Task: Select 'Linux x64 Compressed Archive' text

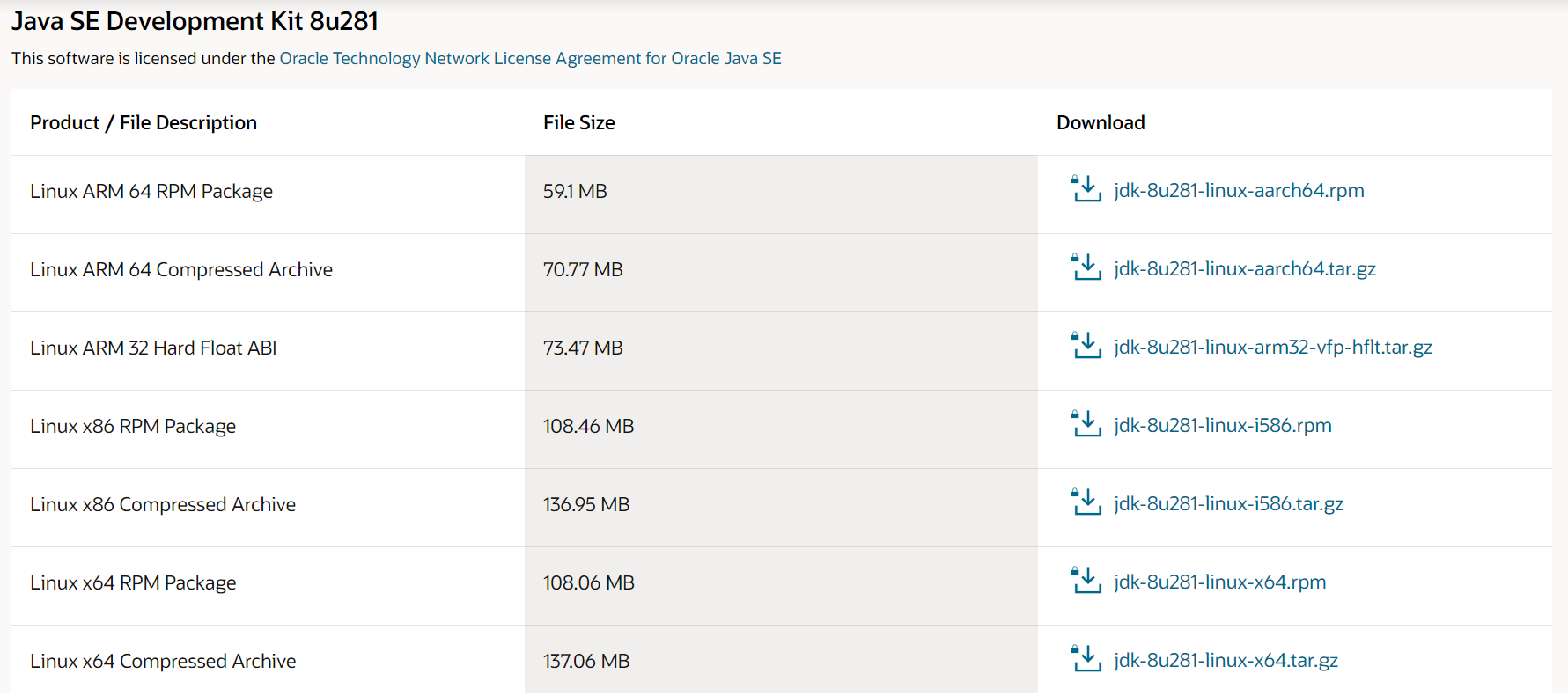Action: point(163,662)
